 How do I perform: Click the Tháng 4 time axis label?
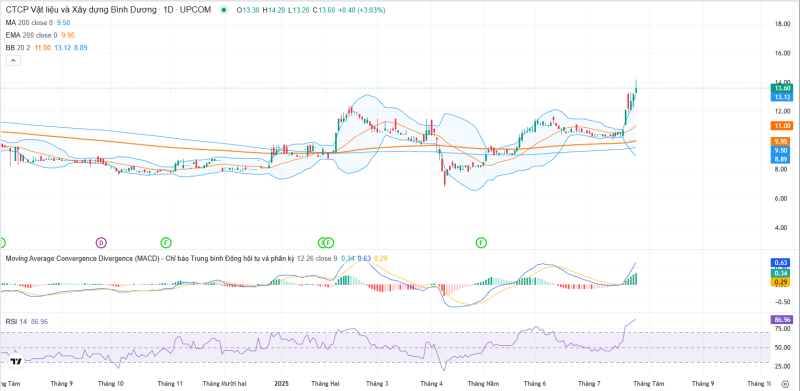tap(432, 383)
